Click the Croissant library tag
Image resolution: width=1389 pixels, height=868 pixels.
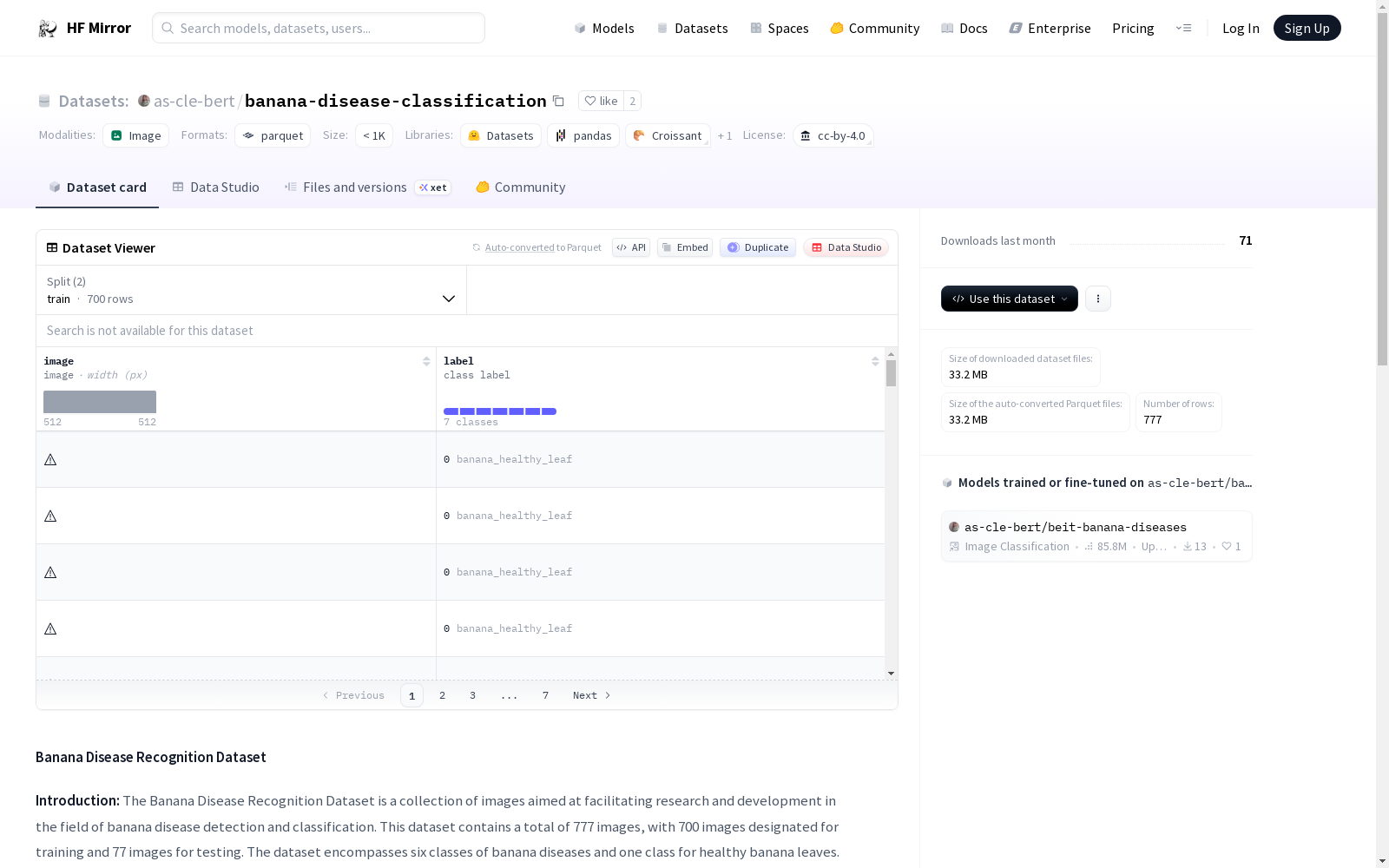pyautogui.click(x=668, y=135)
